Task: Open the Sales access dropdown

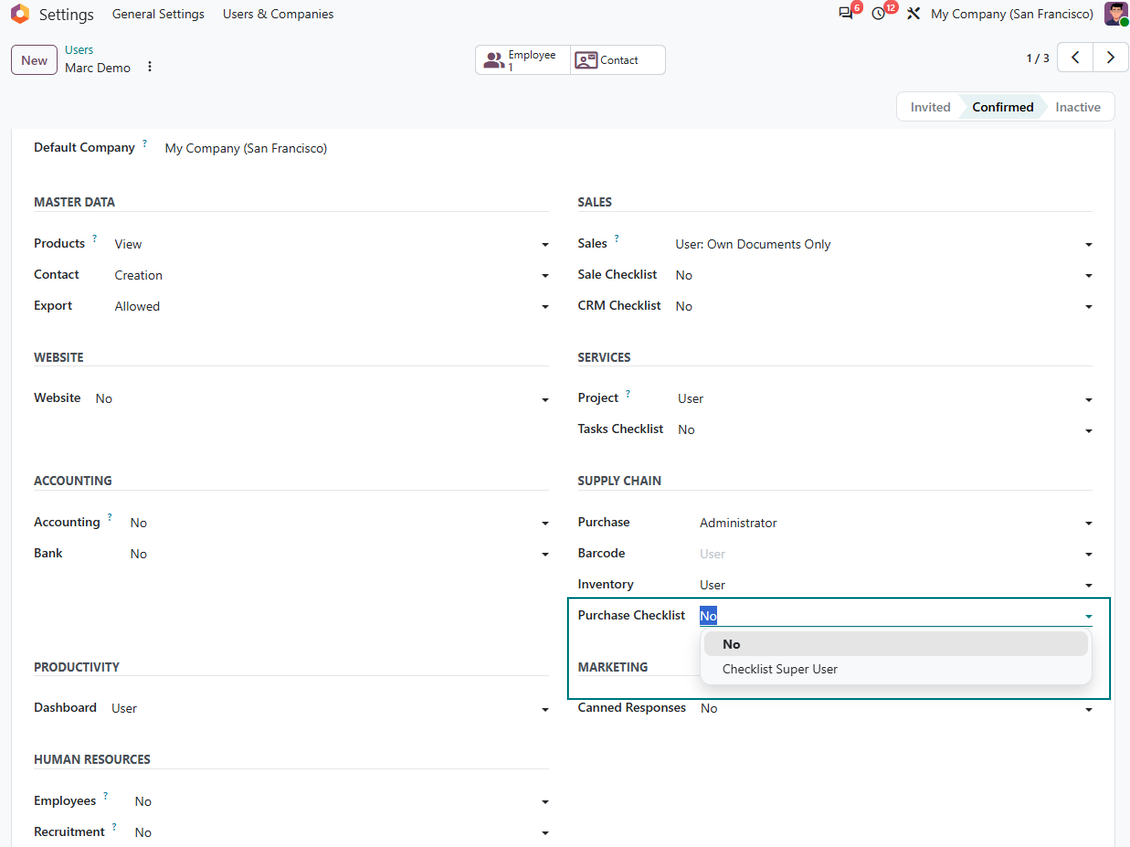Action: 884,244
